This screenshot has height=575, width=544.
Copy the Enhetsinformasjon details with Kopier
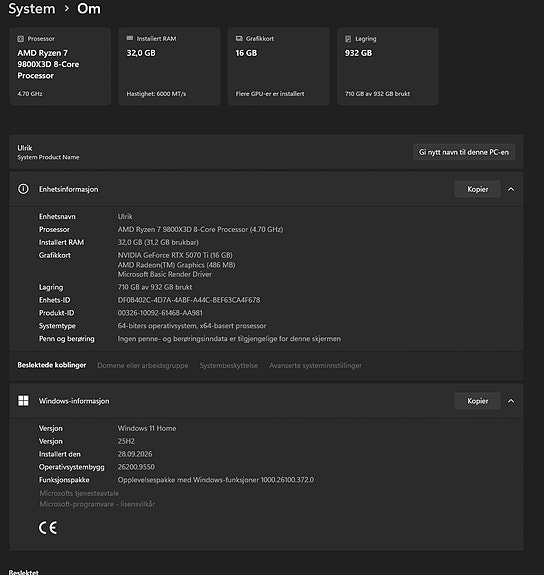pyautogui.click(x=477, y=189)
